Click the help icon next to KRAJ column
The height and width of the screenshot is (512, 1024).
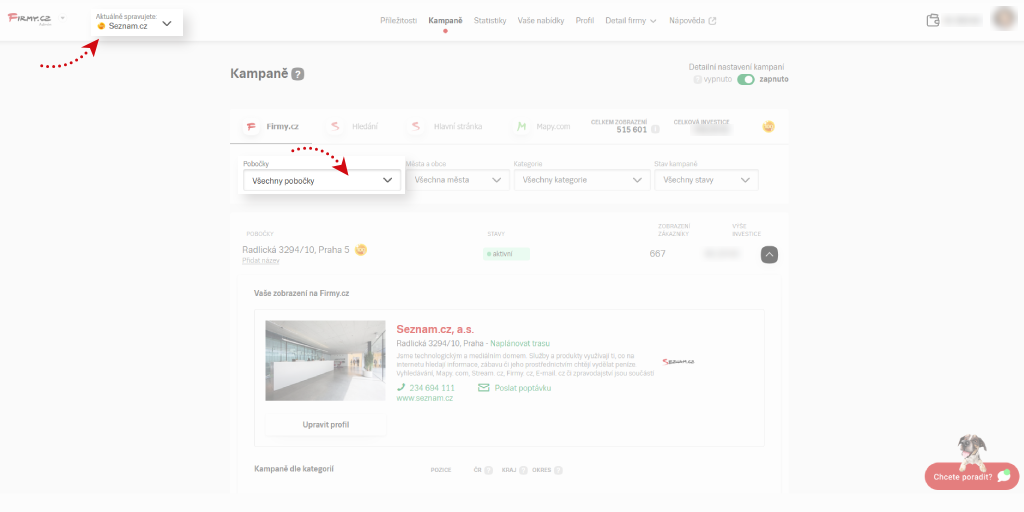523,470
